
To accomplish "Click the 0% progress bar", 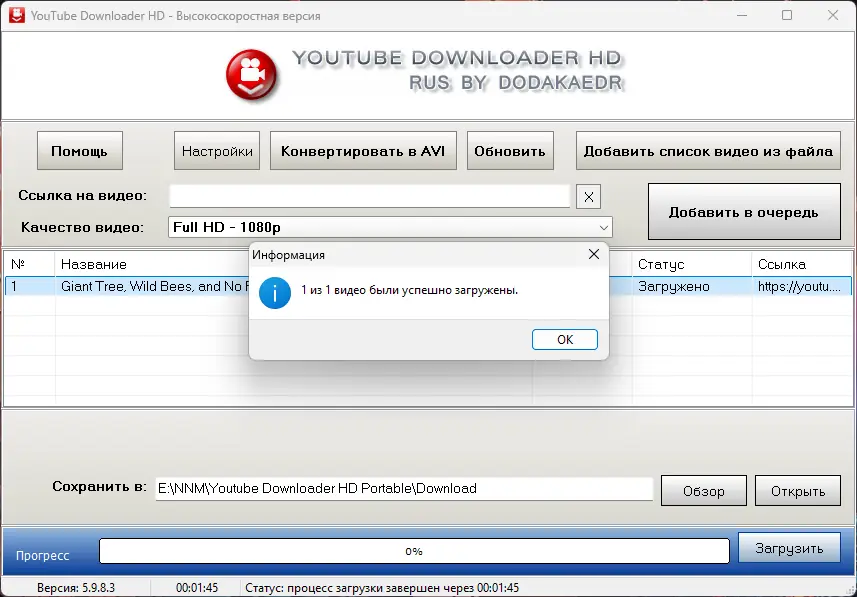I will (413, 550).
